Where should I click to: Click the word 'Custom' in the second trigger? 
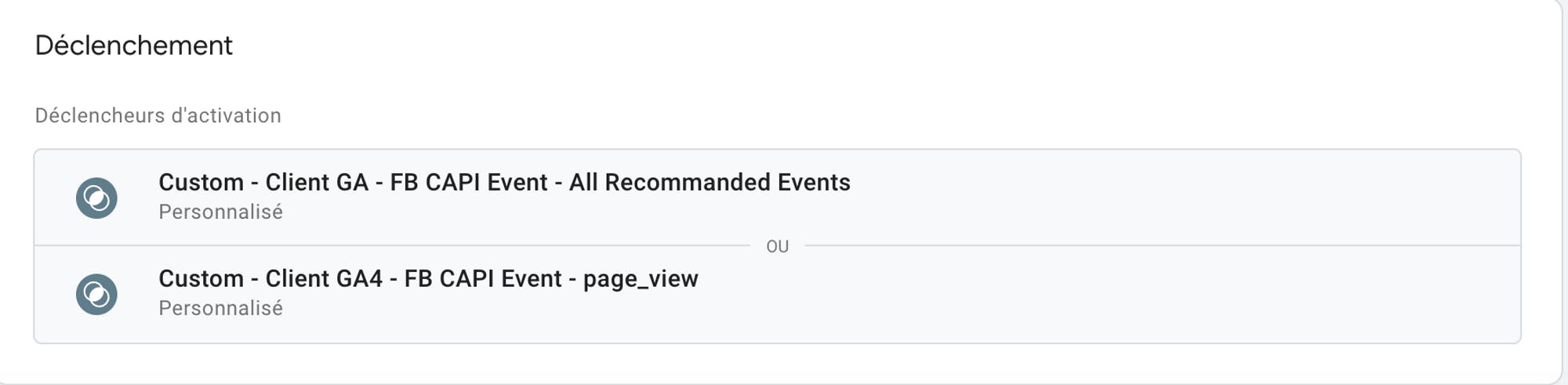point(201,279)
